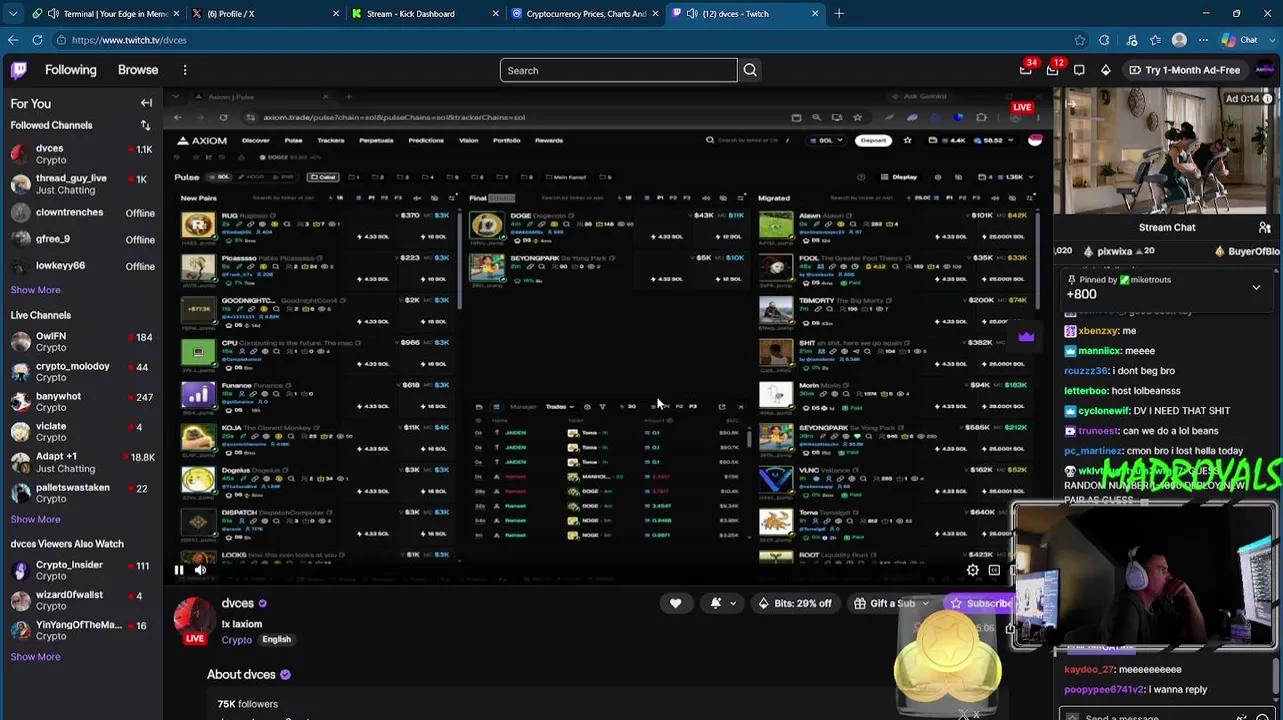Sort the Followed Channels list
The width and height of the screenshot is (1283, 720).
pyautogui.click(x=145, y=125)
